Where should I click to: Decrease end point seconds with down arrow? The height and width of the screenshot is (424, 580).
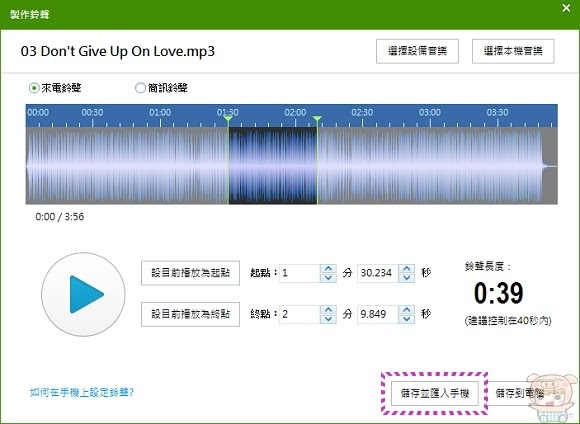tap(407, 319)
